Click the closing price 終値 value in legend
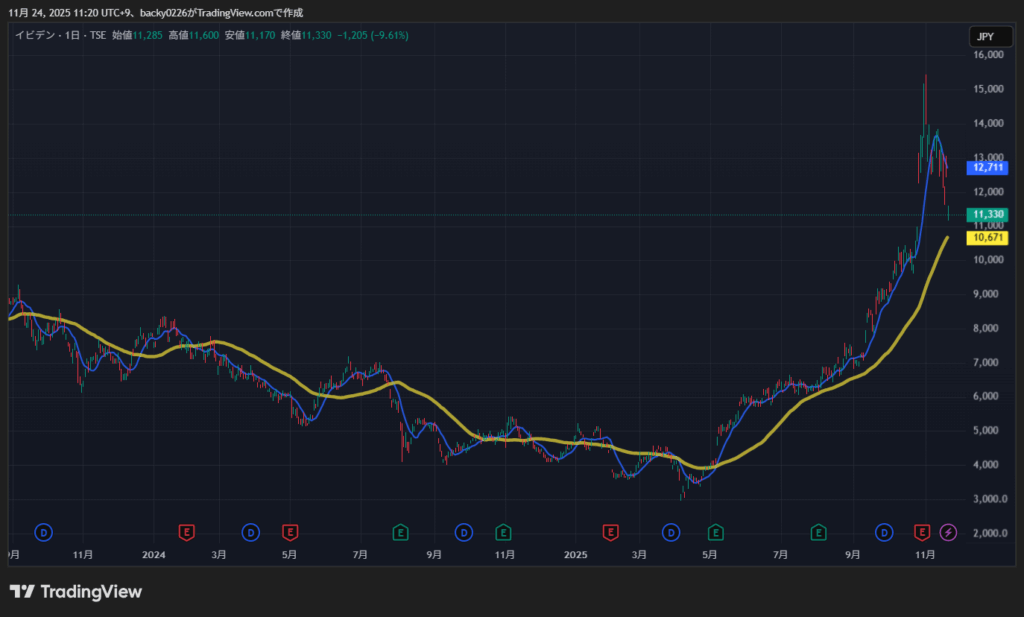The width and height of the screenshot is (1024, 617). coord(316,35)
